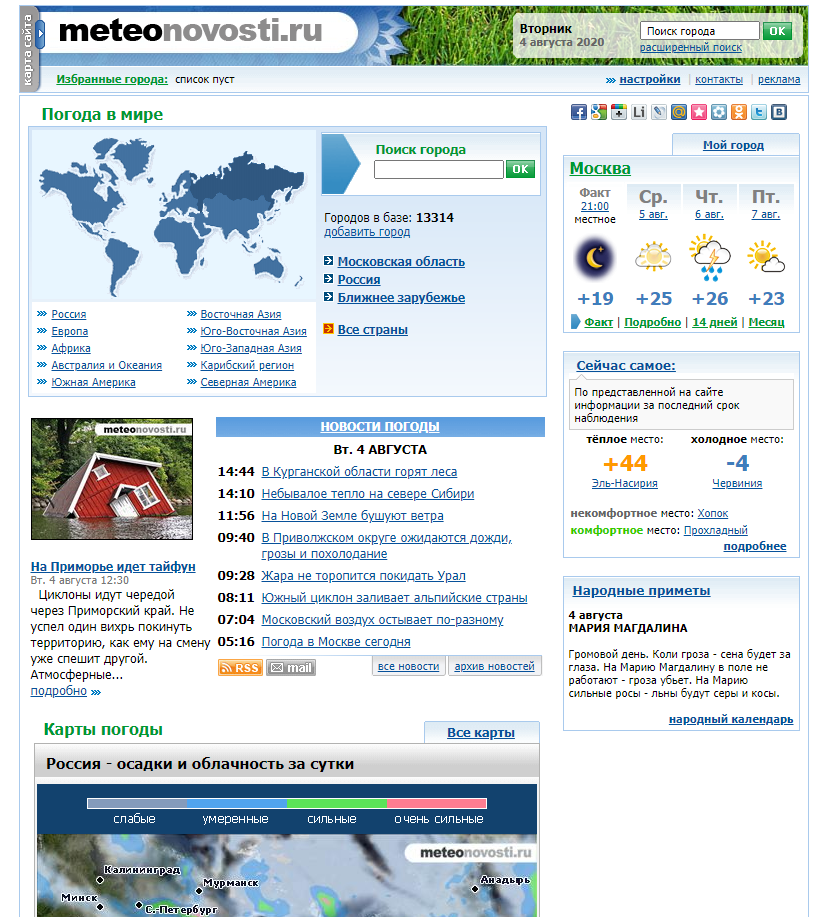839x917 pixels.
Task: Select 'Восточная Азия' region link
Action: pyautogui.click(x=240, y=315)
